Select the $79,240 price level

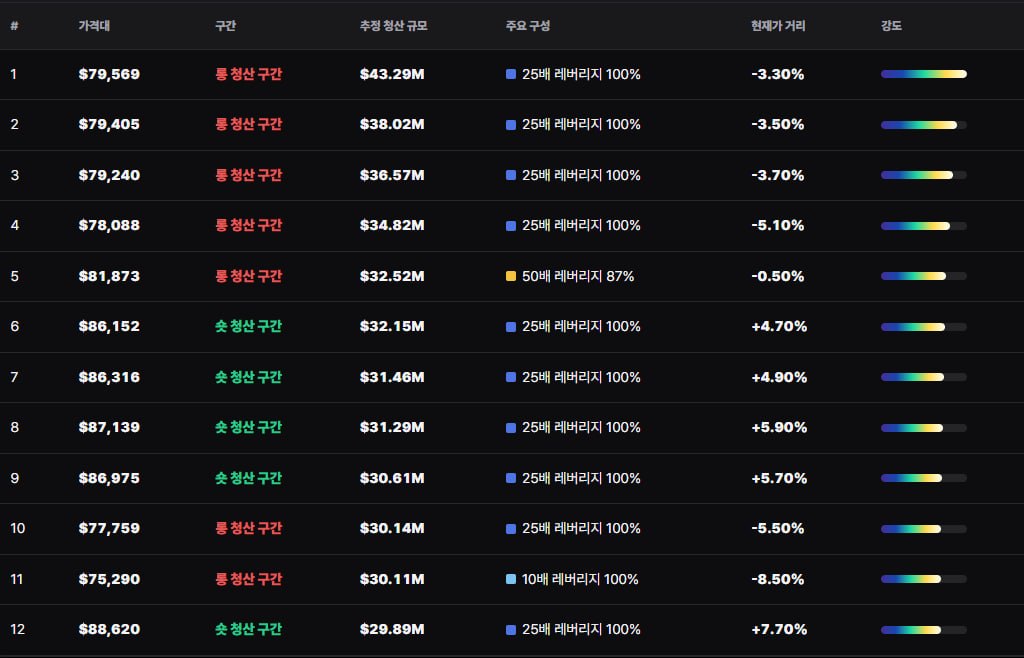(x=109, y=175)
